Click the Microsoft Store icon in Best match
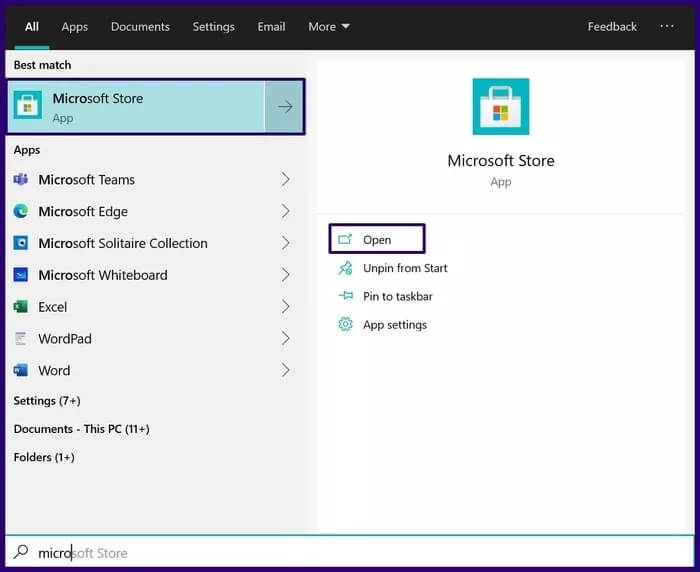This screenshot has width=700, height=572. click(x=28, y=105)
